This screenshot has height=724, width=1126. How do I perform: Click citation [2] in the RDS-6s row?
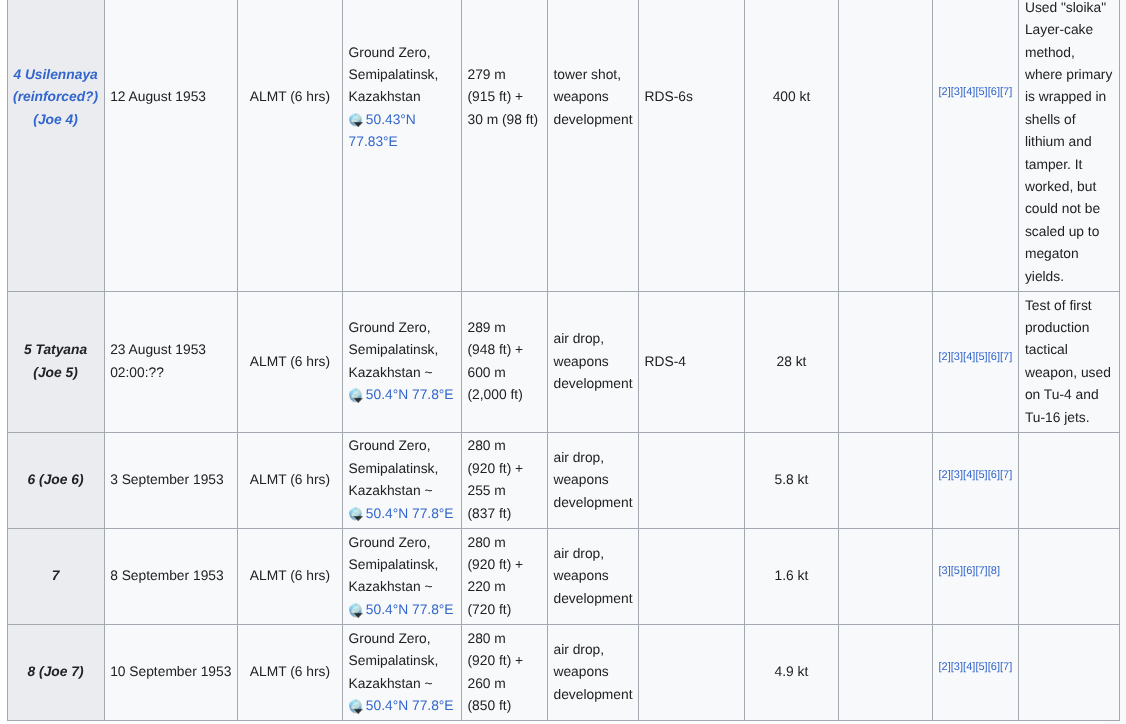tap(944, 92)
